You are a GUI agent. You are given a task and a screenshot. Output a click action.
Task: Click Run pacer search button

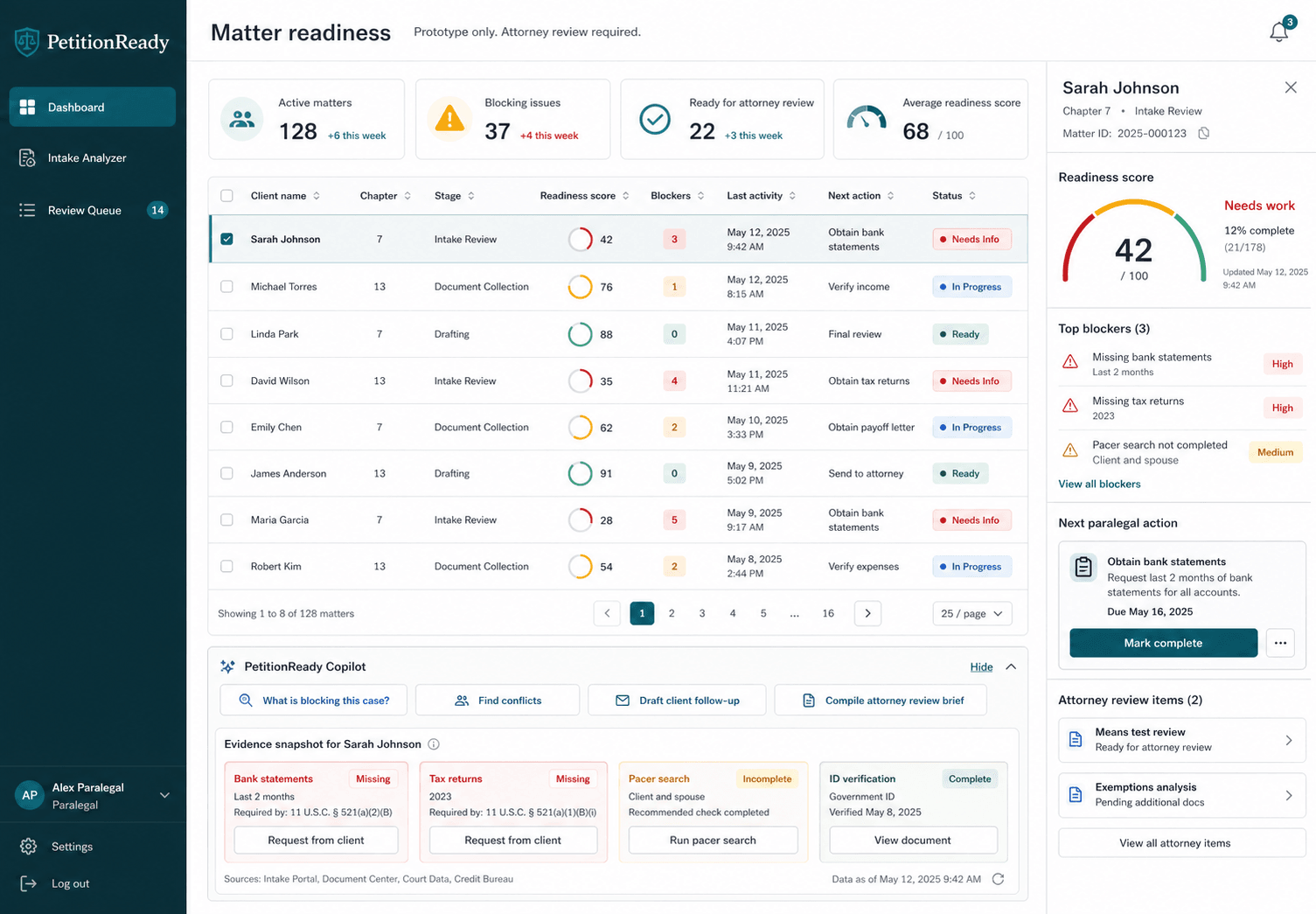coord(713,840)
